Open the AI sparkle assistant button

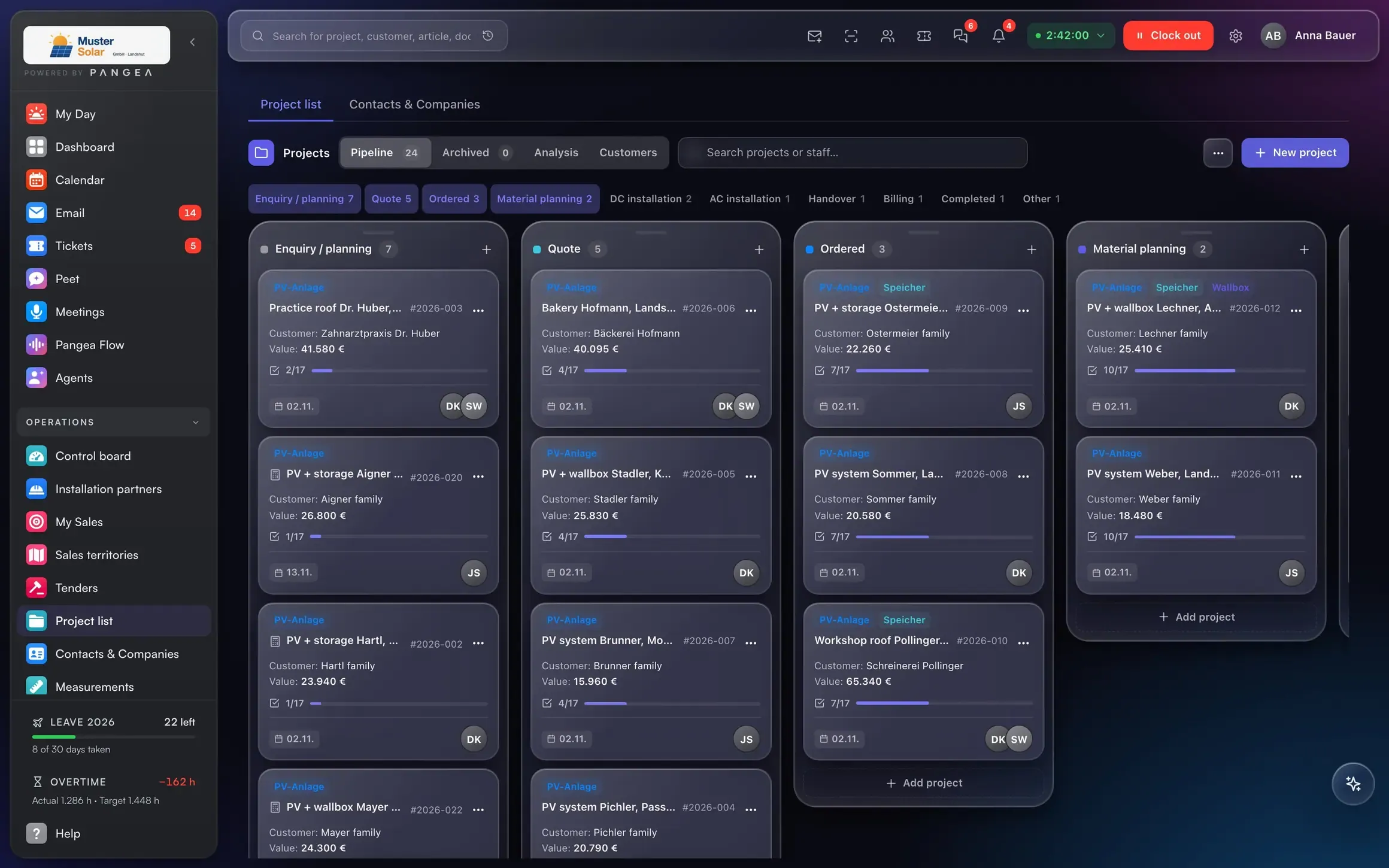pyautogui.click(x=1352, y=784)
